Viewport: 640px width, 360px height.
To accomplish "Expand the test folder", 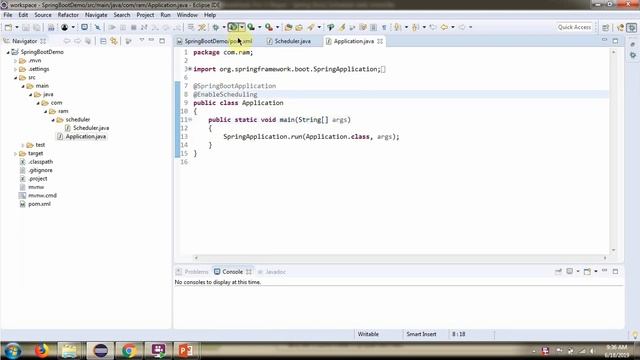I will (23, 145).
